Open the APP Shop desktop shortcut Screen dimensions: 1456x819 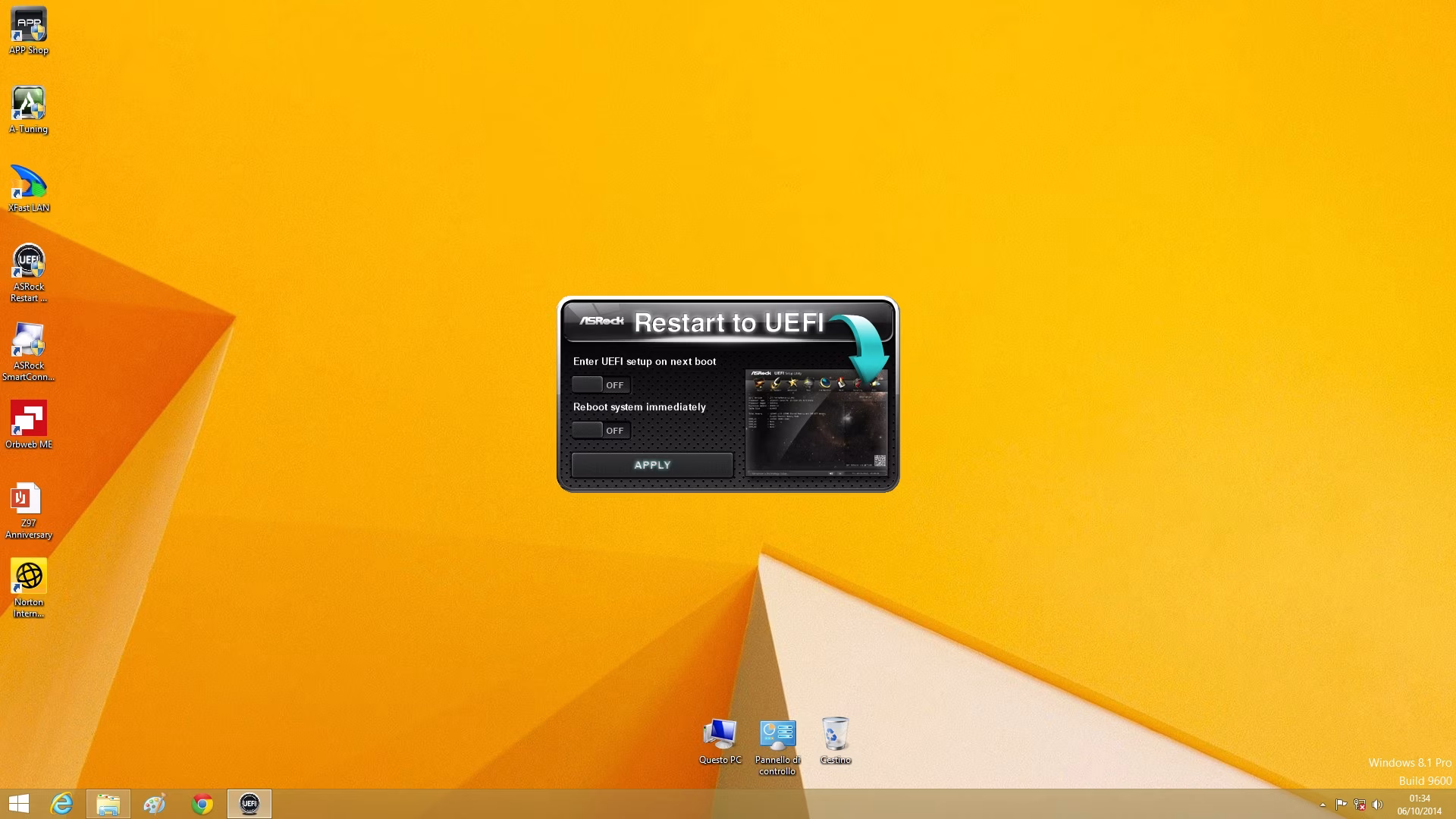click(x=29, y=30)
